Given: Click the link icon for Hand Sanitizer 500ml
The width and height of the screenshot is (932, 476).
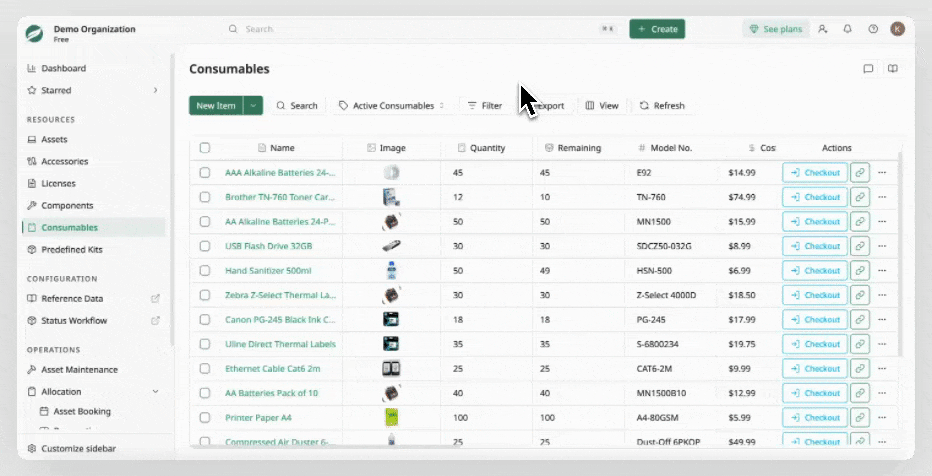Looking at the screenshot, I should tap(860, 270).
